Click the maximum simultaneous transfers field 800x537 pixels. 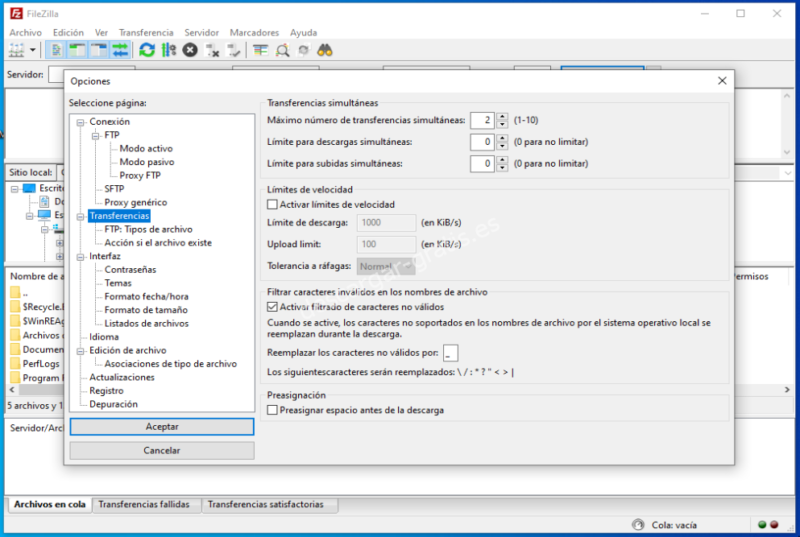(483, 120)
